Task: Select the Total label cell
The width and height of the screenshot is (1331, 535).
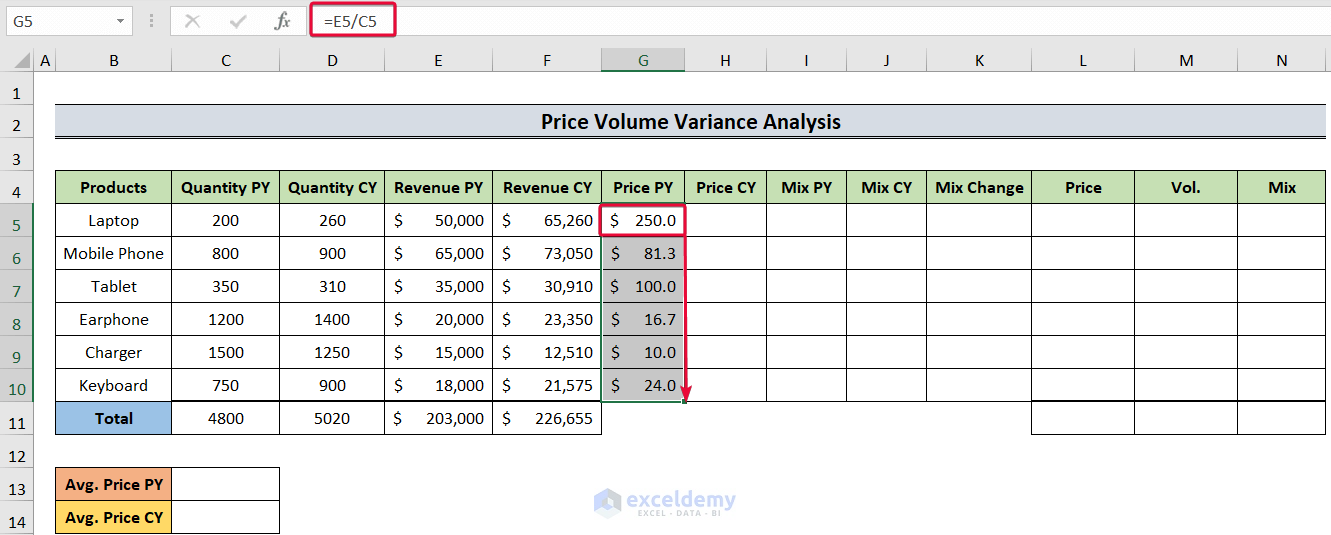Action: (x=114, y=419)
